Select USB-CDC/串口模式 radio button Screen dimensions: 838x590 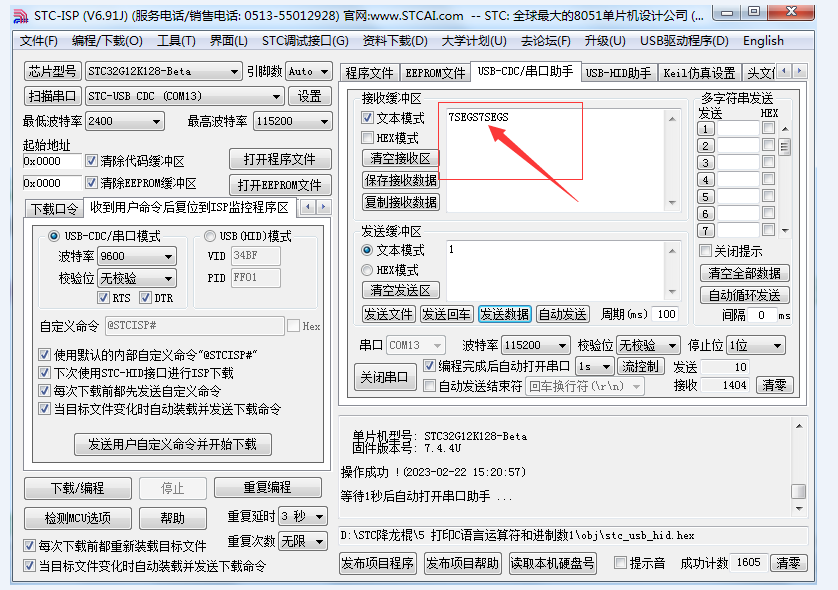53,236
